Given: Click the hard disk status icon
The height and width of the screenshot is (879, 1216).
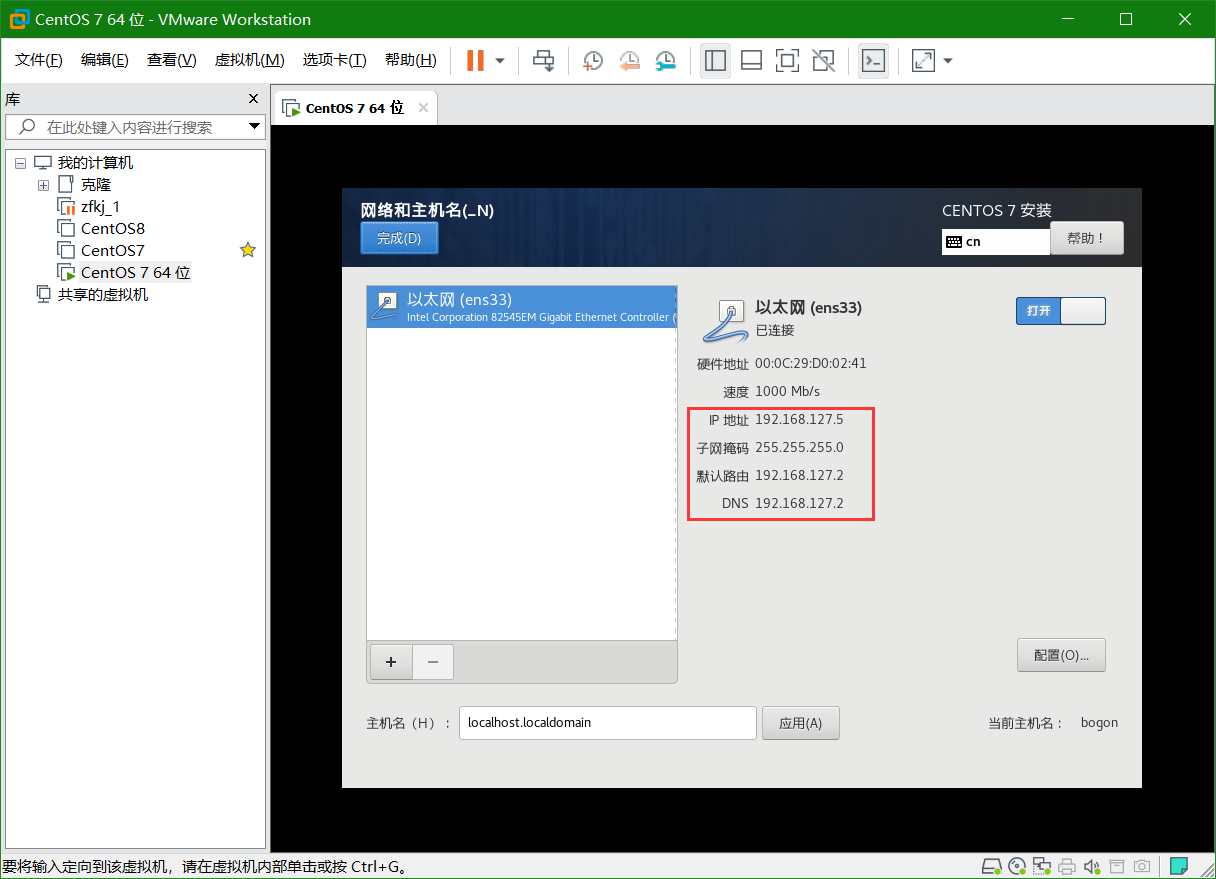Looking at the screenshot, I should coord(991,866).
